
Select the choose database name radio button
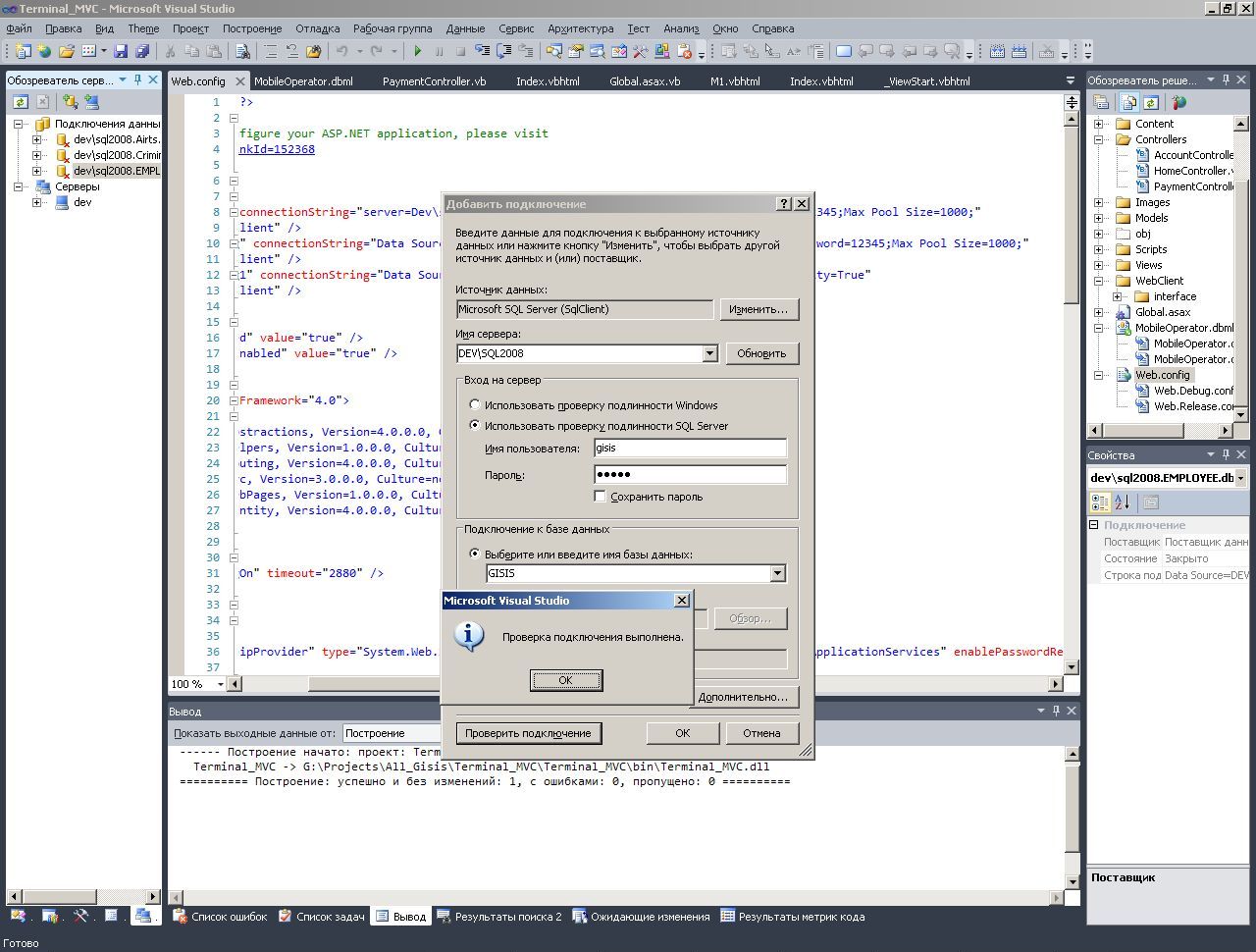pos(475,555)
